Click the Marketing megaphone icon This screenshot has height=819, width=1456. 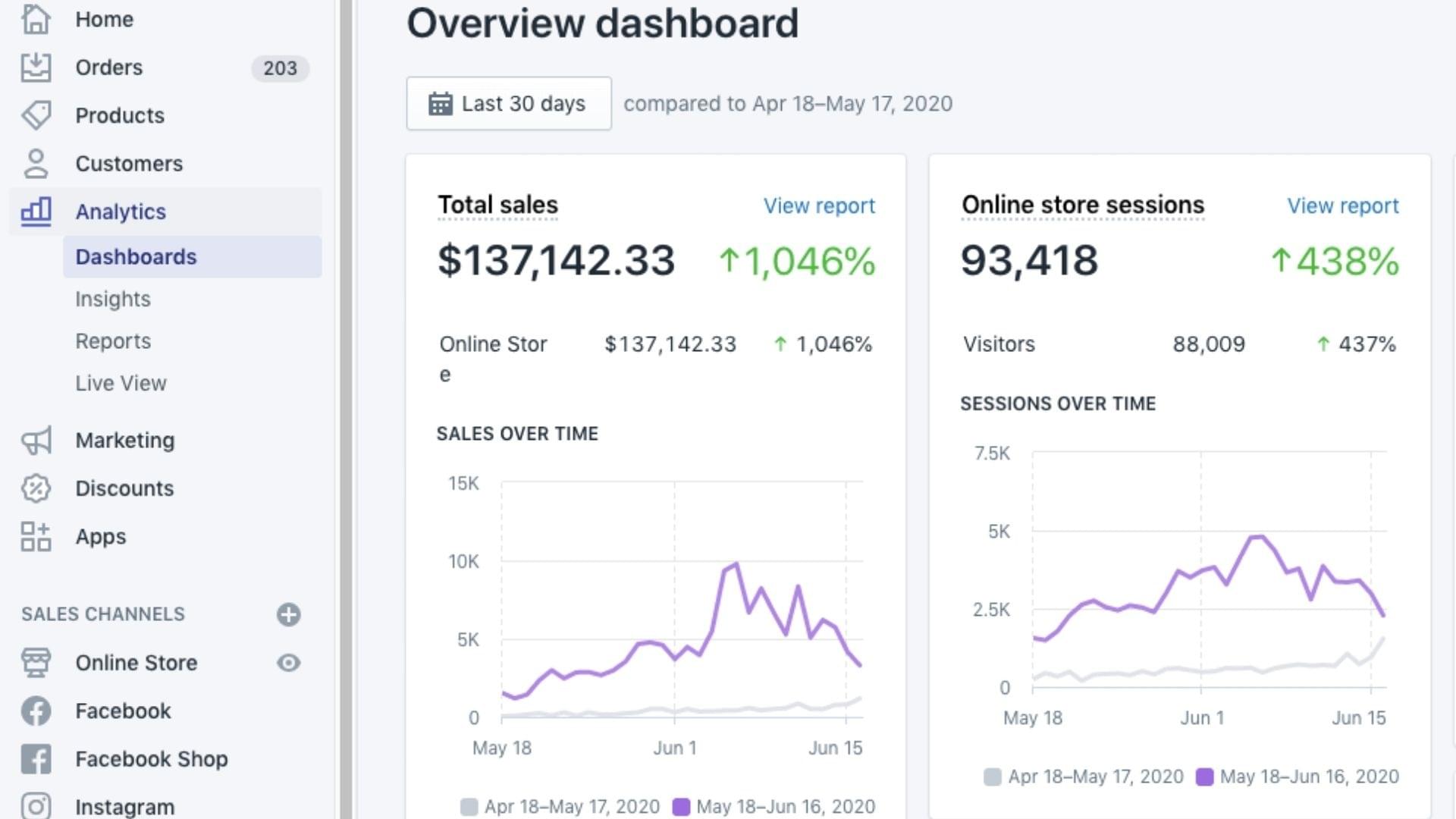click(36, 441)
